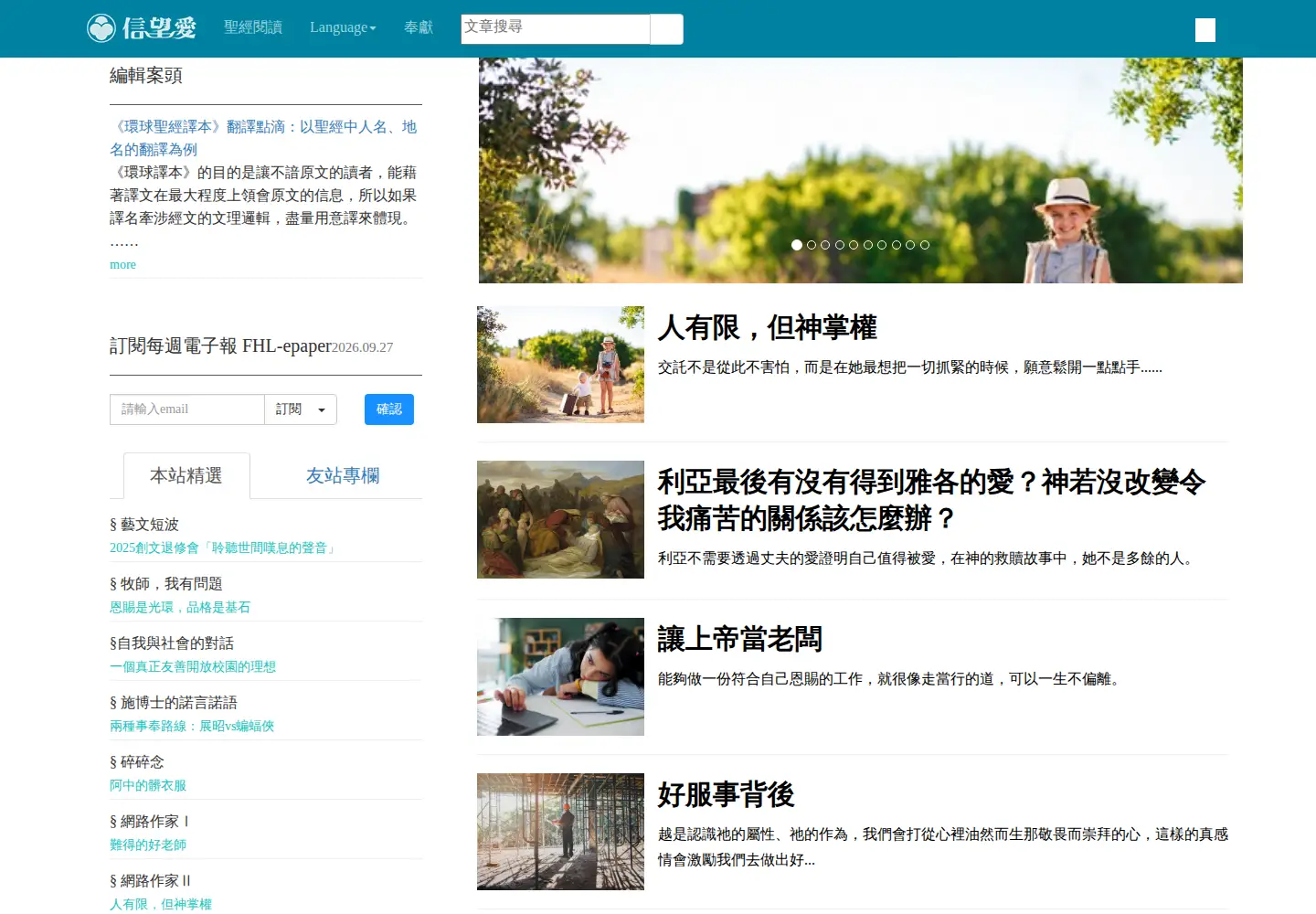Screen dimensions: 1316x914
Task: Click excerpt 能夠做一份符合自己恩賜的工作
Action: coord(890,679)
